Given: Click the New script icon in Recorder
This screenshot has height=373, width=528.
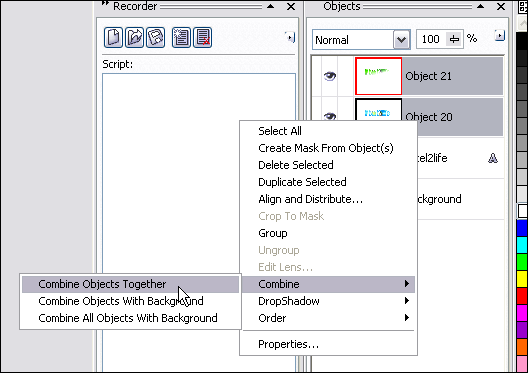Looking at the screenshot, I should [x=113, y=37].
